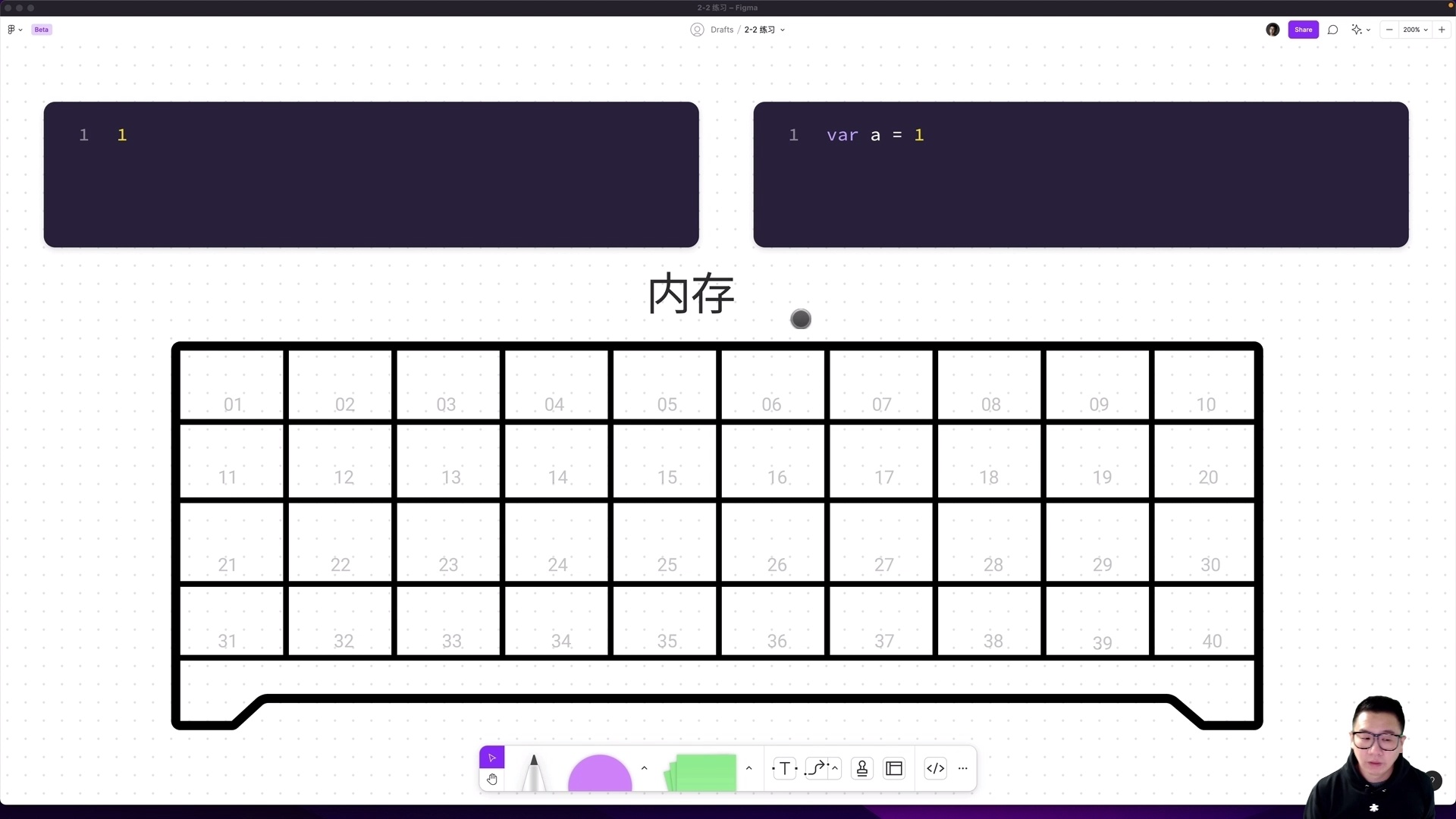Viewport: 1456px width, 819px height.
Task: Click memory cell 05
Action: [665, 384]
